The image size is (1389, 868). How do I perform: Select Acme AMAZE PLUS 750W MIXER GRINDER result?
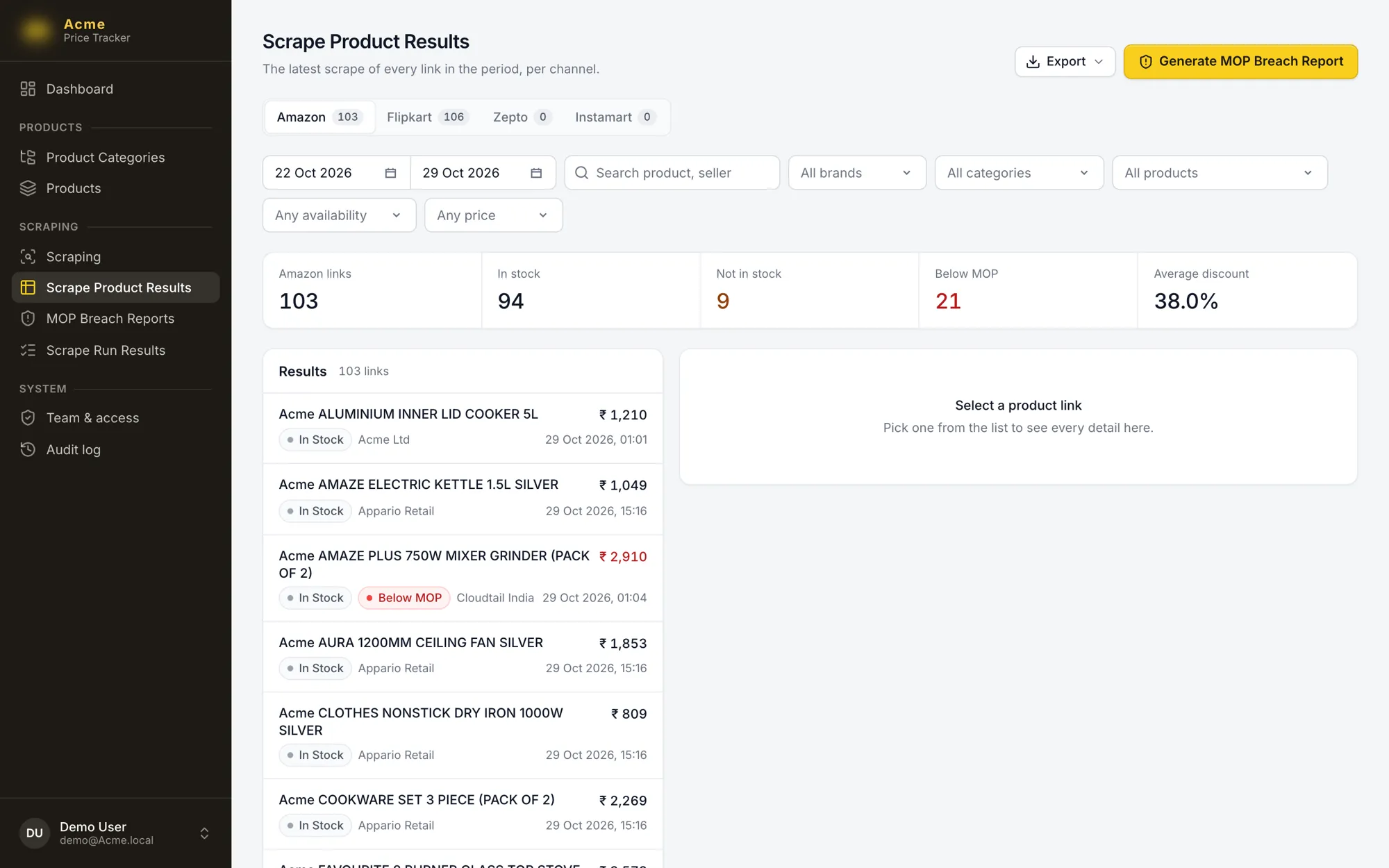tap(463, 578)
